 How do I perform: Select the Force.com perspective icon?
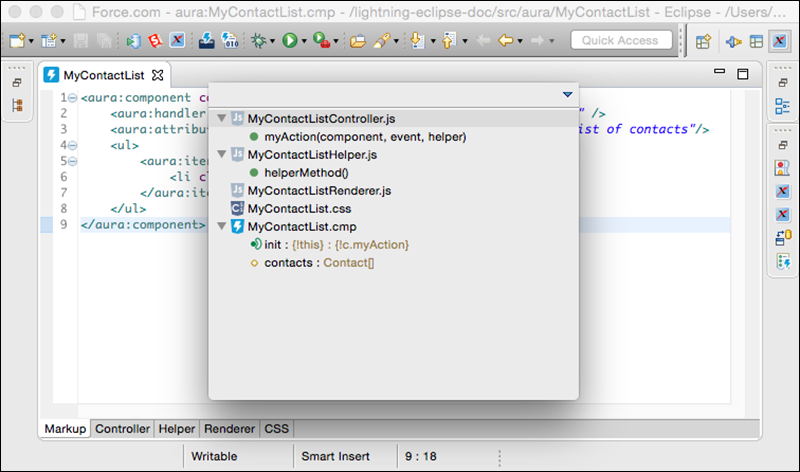tap(780, 41)
